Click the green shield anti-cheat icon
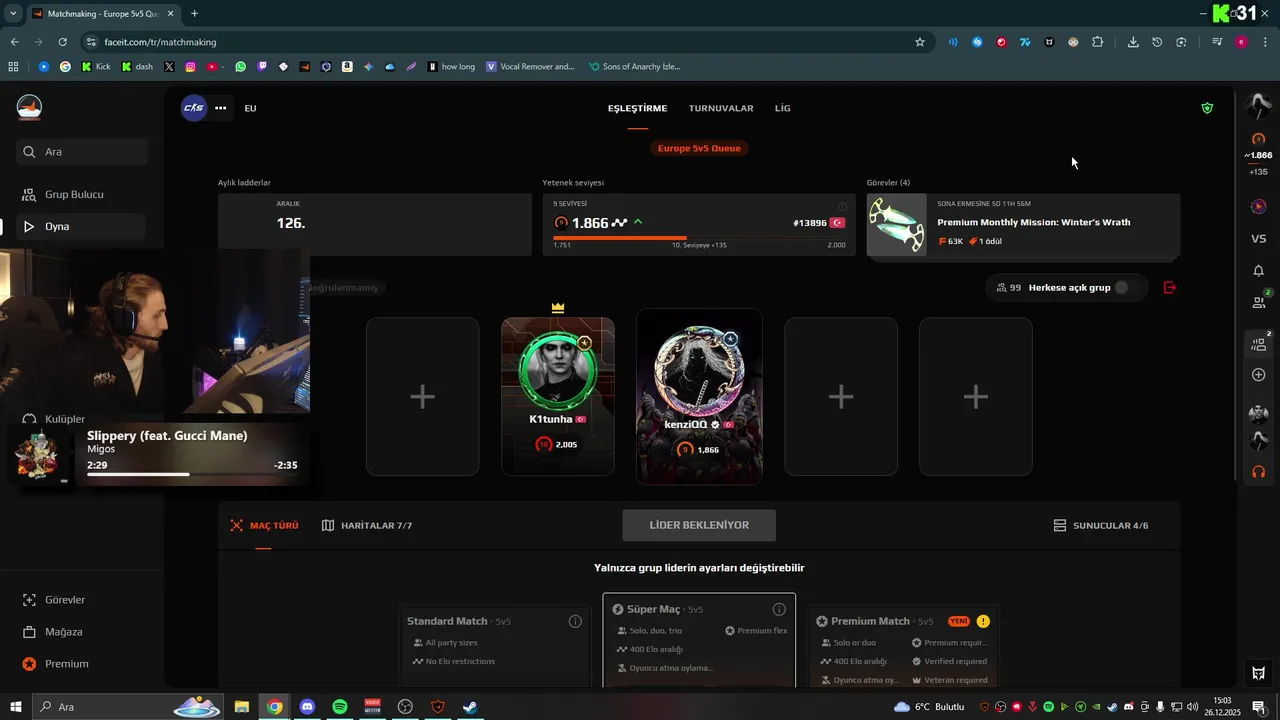1280x720 pixels. click(1207, 108)
